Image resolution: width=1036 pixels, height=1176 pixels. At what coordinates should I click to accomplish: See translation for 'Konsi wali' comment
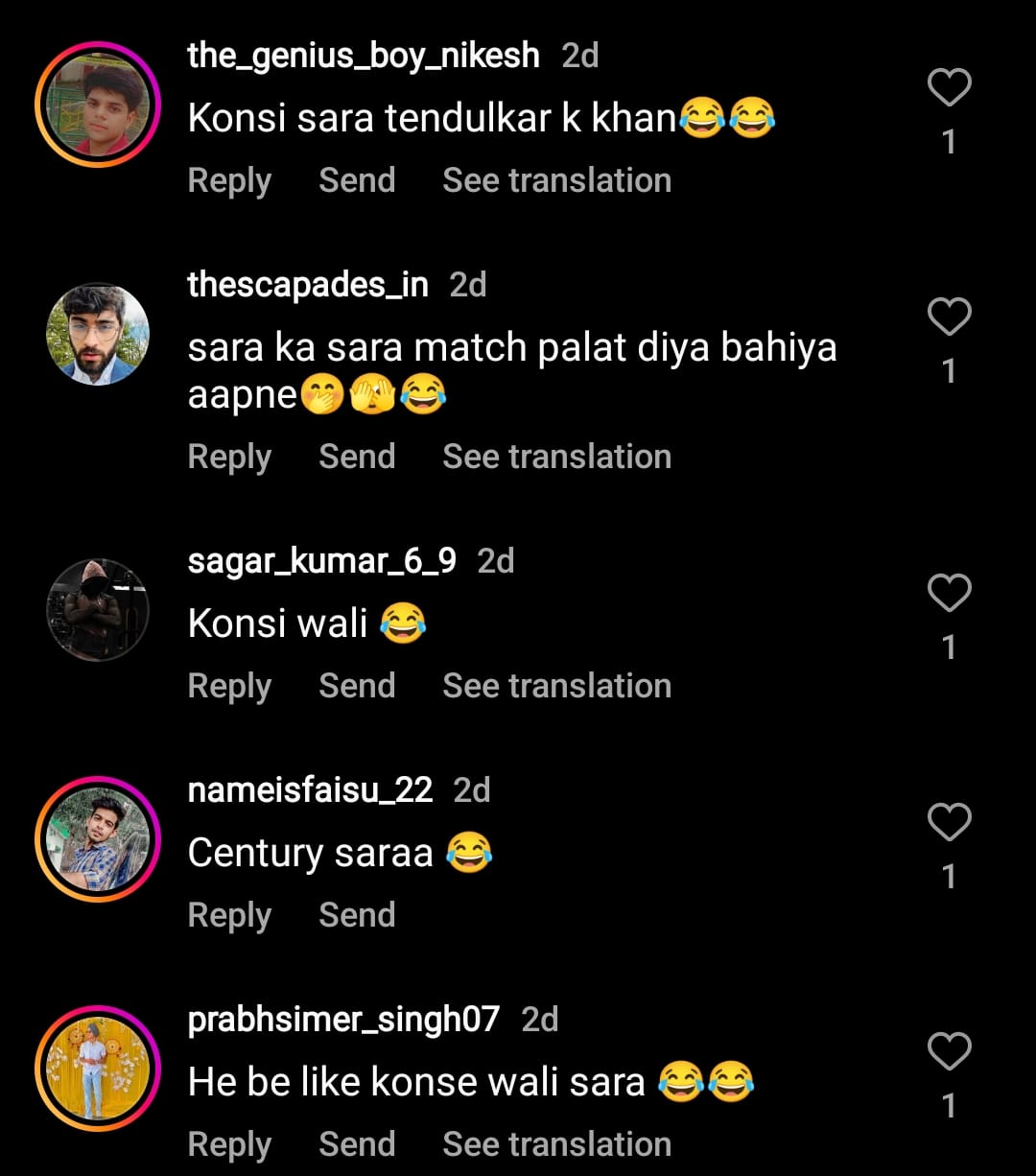[x=556, y=686]
